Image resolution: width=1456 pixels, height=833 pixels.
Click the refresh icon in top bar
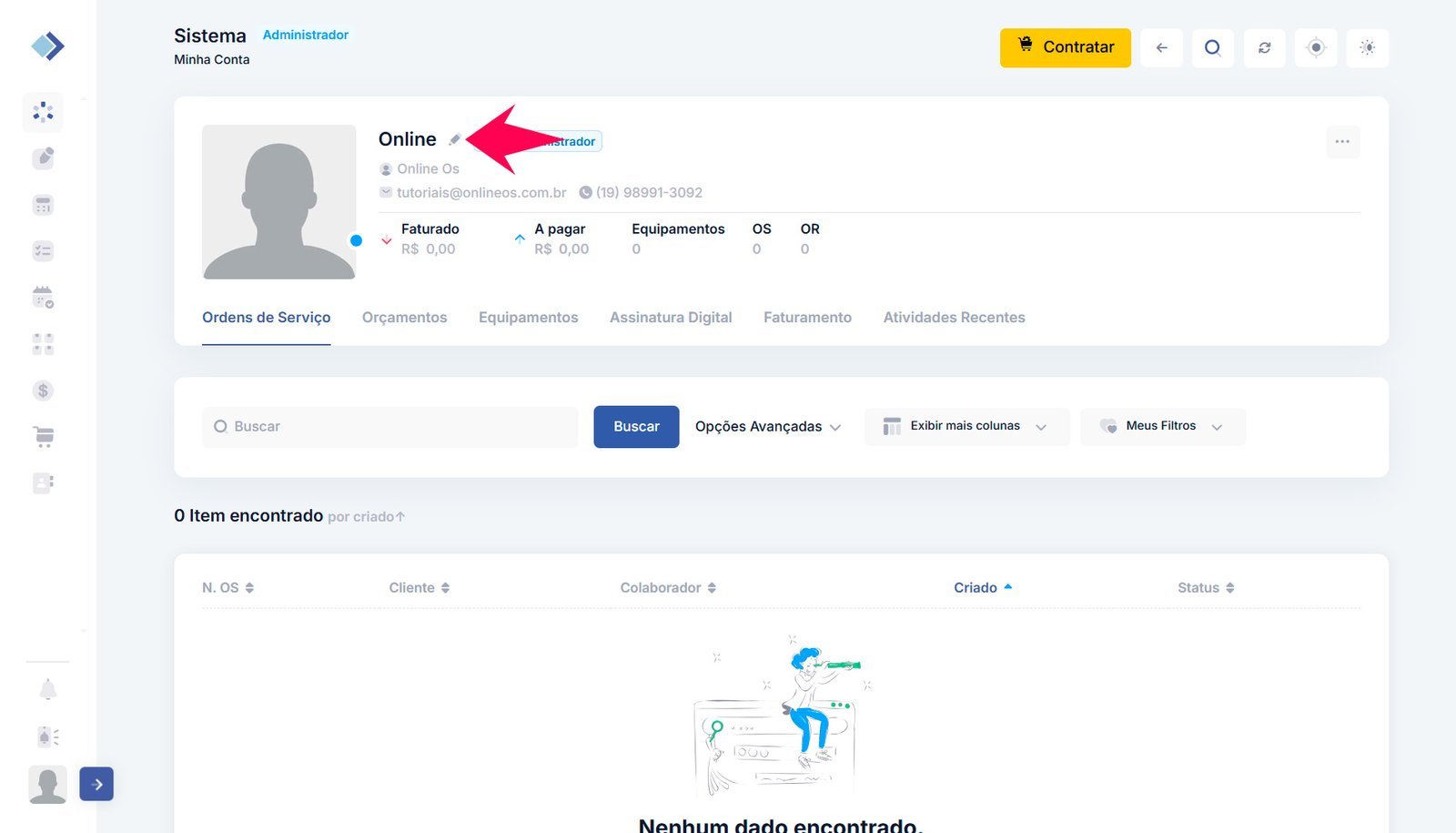tap(1264, 47)
